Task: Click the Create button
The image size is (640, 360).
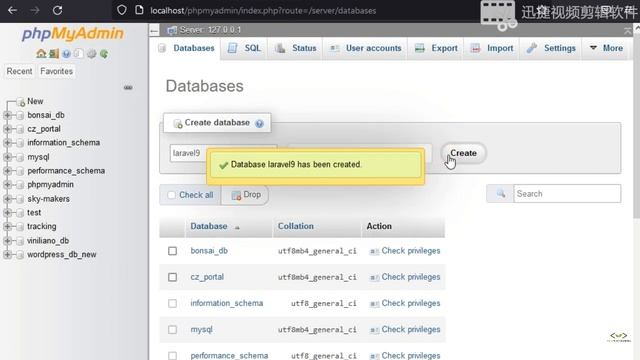Action: [463, 153]
